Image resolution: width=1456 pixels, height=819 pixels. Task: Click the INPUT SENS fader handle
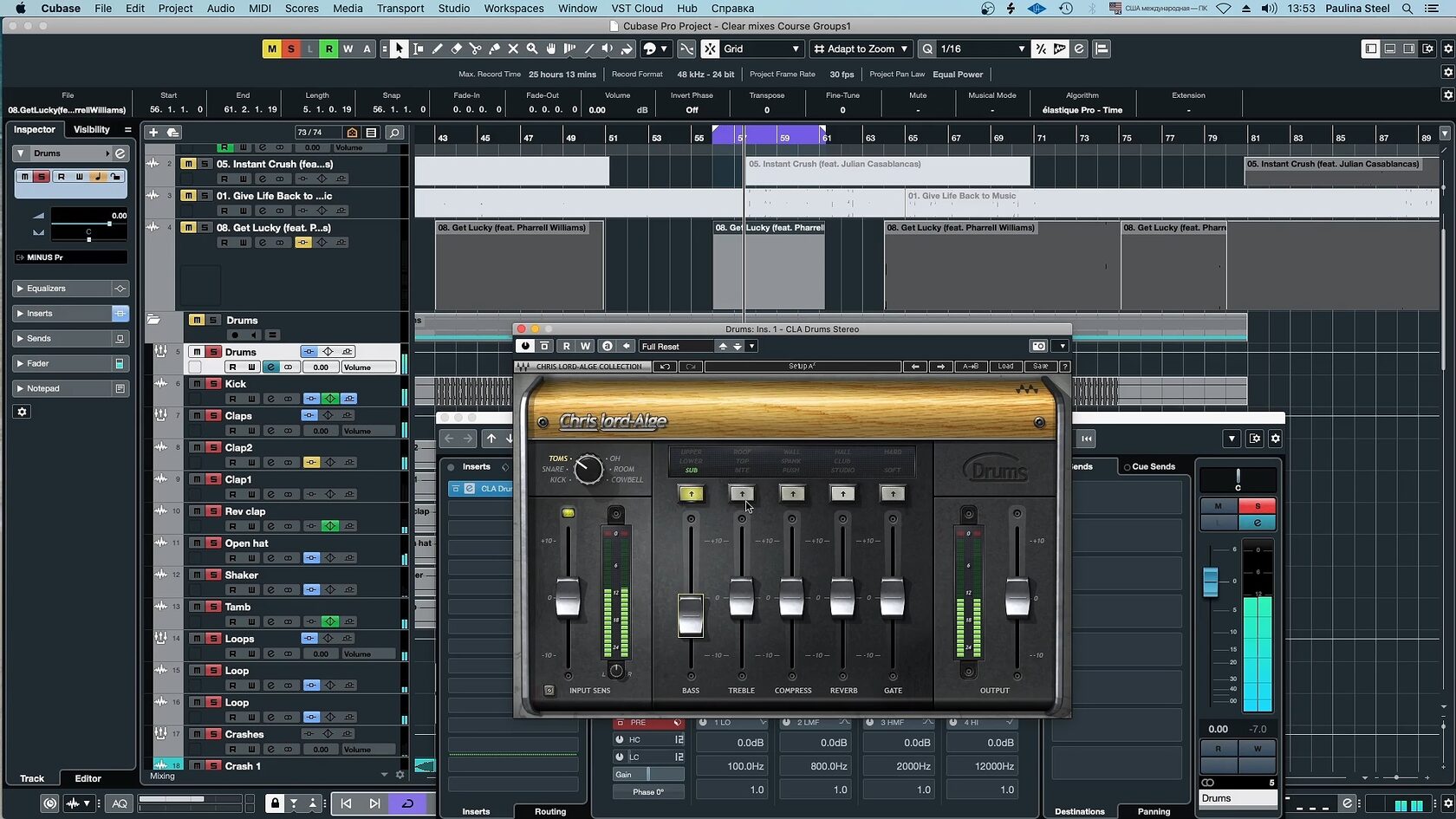click(x=568, y=597)
